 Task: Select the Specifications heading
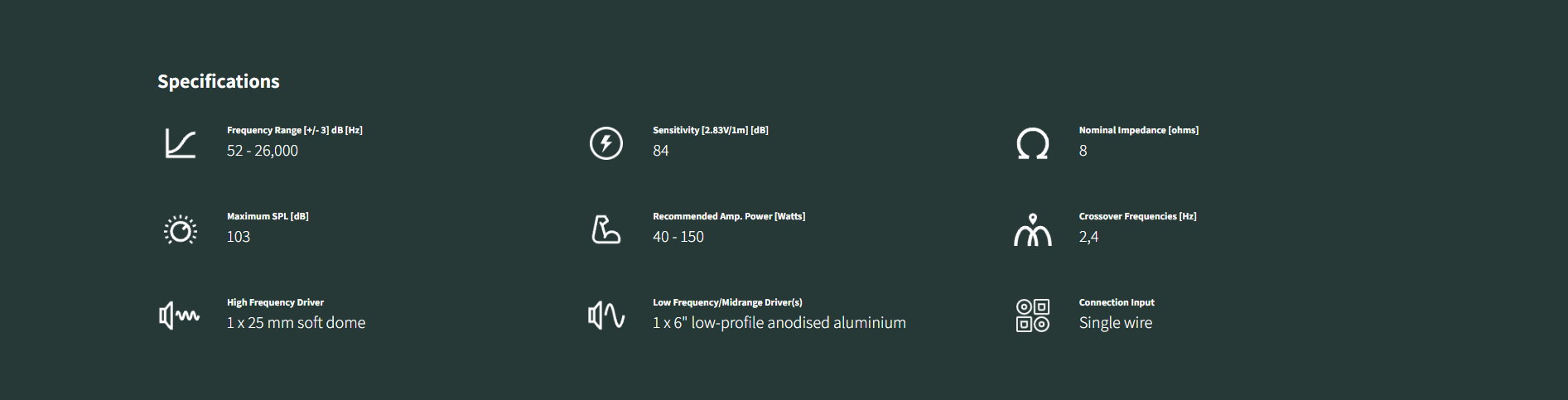tap(219, 81)
